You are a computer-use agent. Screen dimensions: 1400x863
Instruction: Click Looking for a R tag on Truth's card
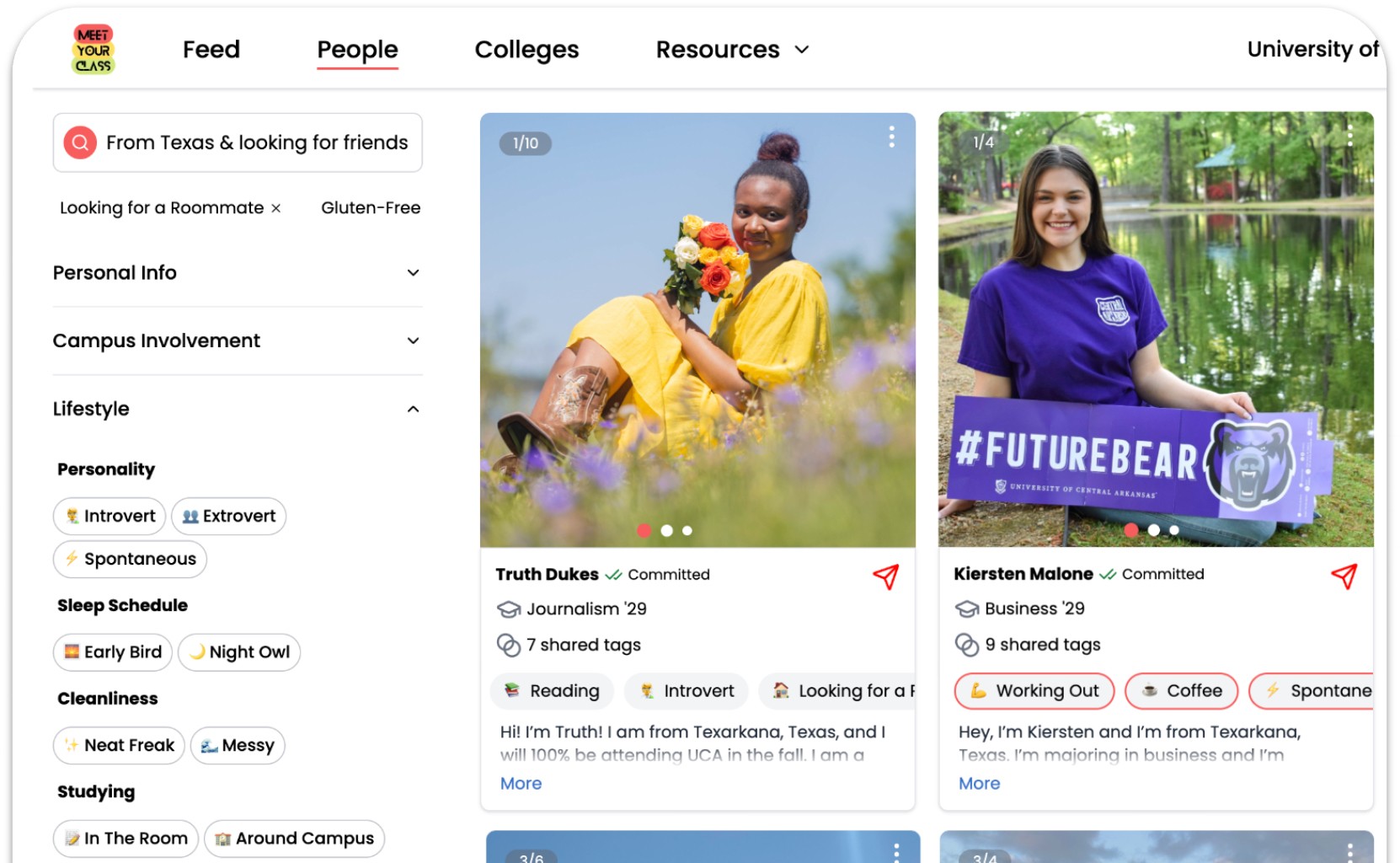point(837,691)
